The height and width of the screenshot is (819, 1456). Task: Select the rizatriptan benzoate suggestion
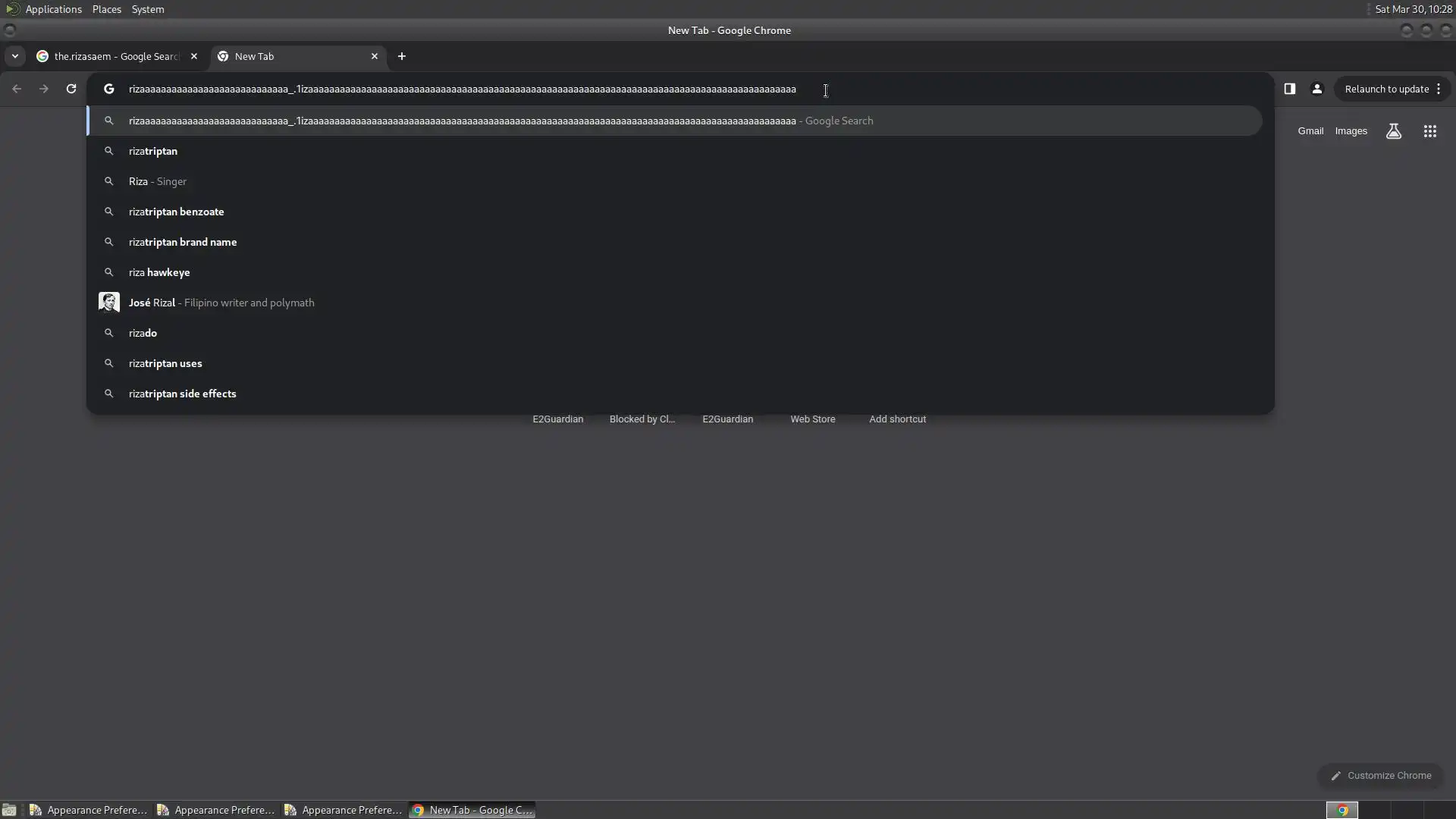click(176, 212)
